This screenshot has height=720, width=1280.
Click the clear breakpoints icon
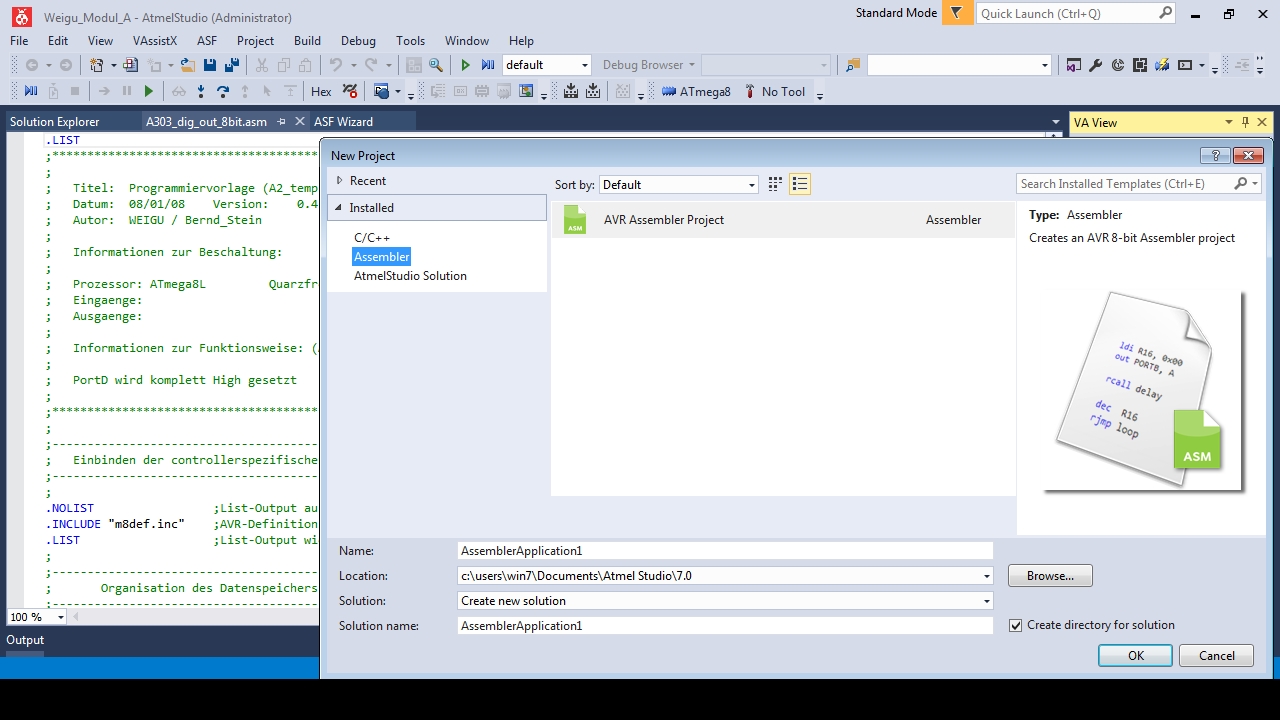coord(349,91)
